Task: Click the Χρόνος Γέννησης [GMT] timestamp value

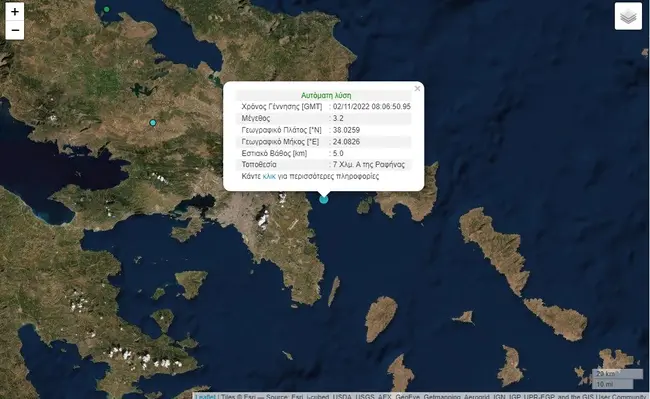Action: [x=371, y=106]
